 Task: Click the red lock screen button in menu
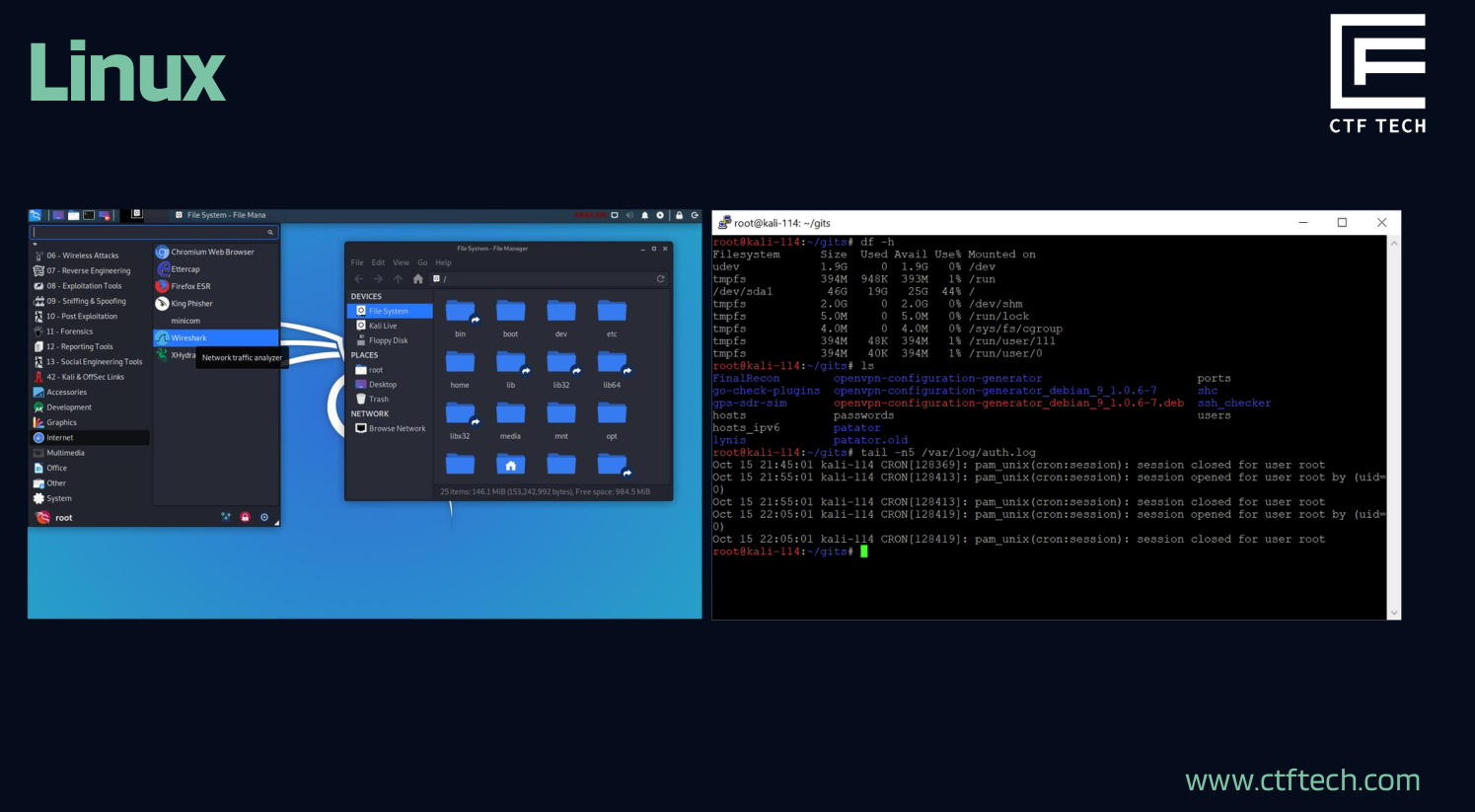point(245,517)
